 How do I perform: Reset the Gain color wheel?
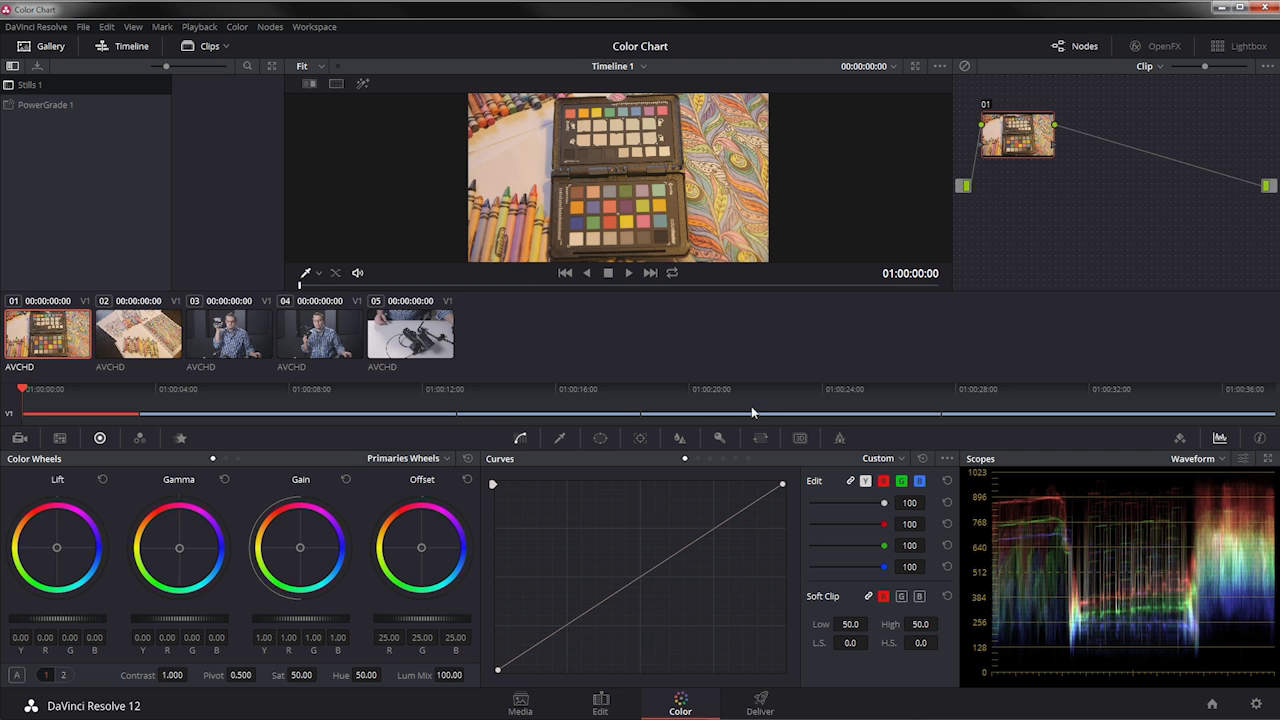click(346, 479)
